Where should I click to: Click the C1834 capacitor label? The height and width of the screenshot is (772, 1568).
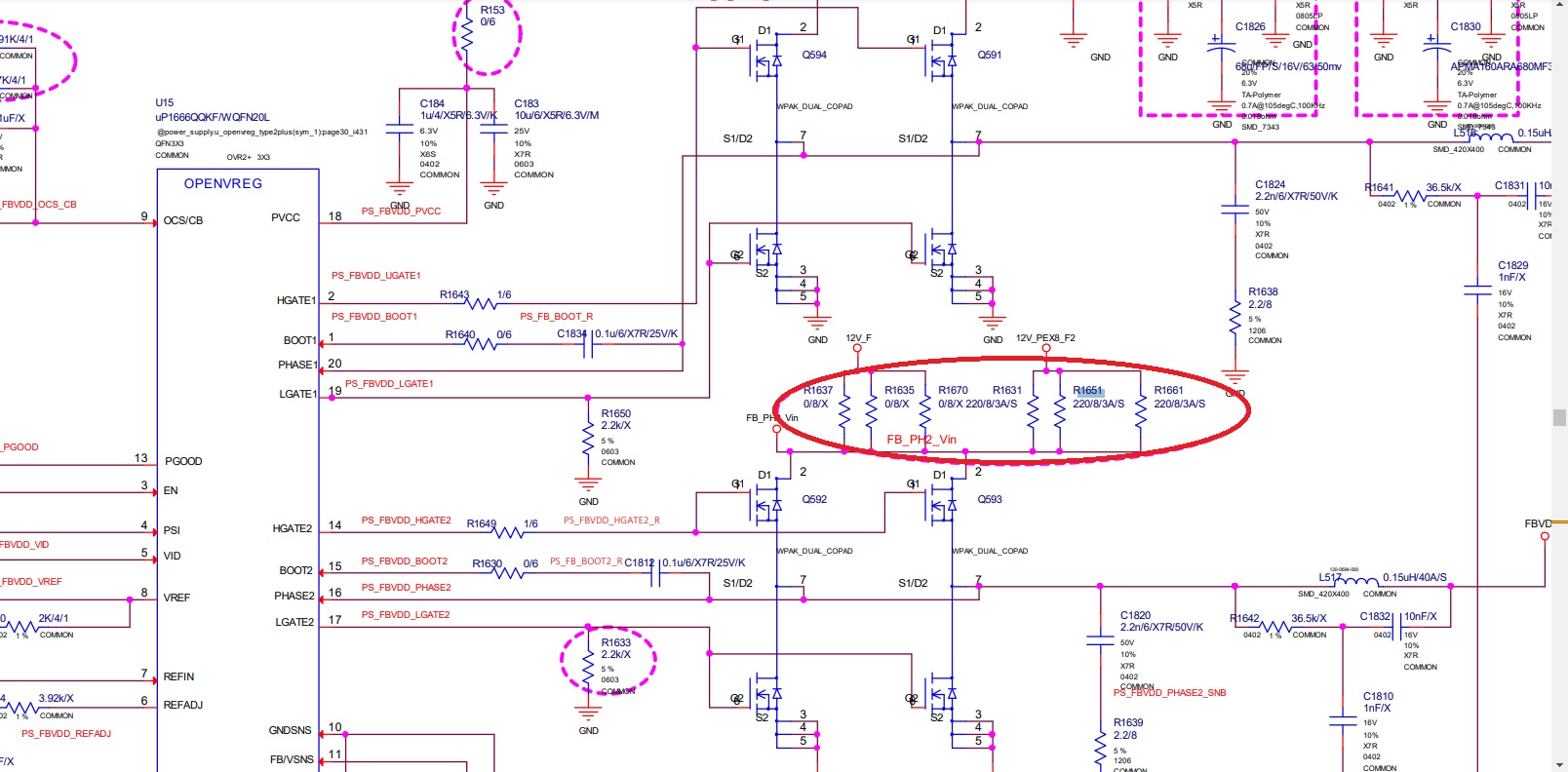click(572, 333)
